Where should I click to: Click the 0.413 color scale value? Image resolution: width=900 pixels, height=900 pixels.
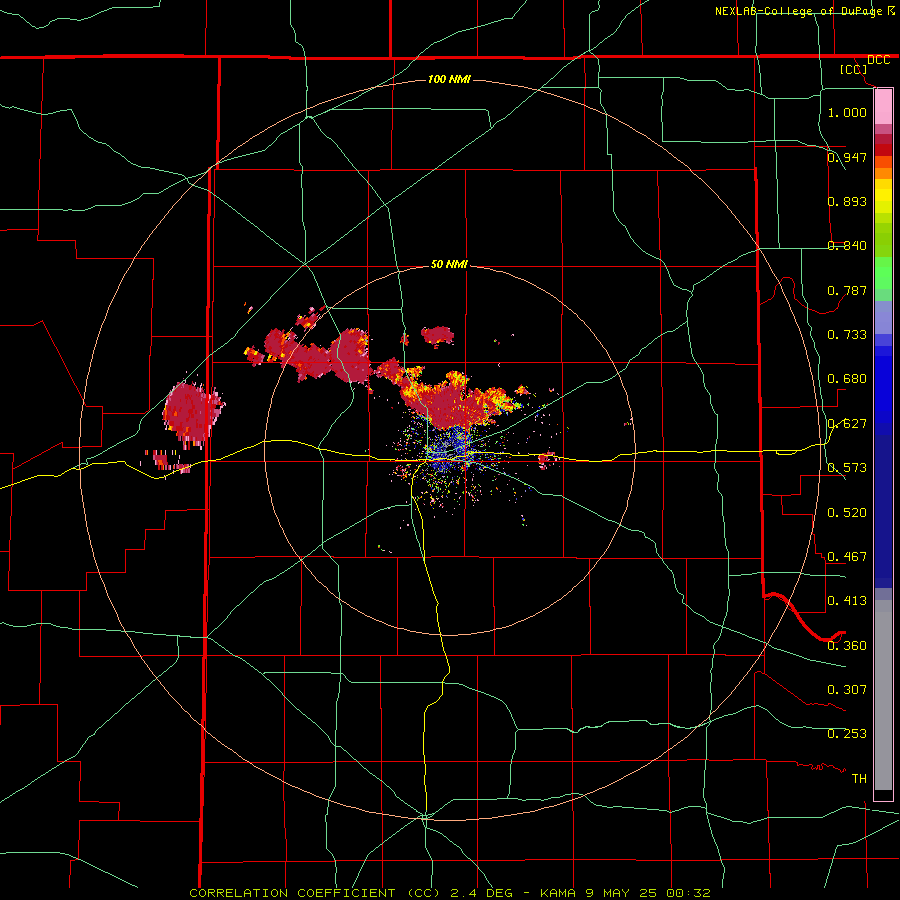point(847,601)
